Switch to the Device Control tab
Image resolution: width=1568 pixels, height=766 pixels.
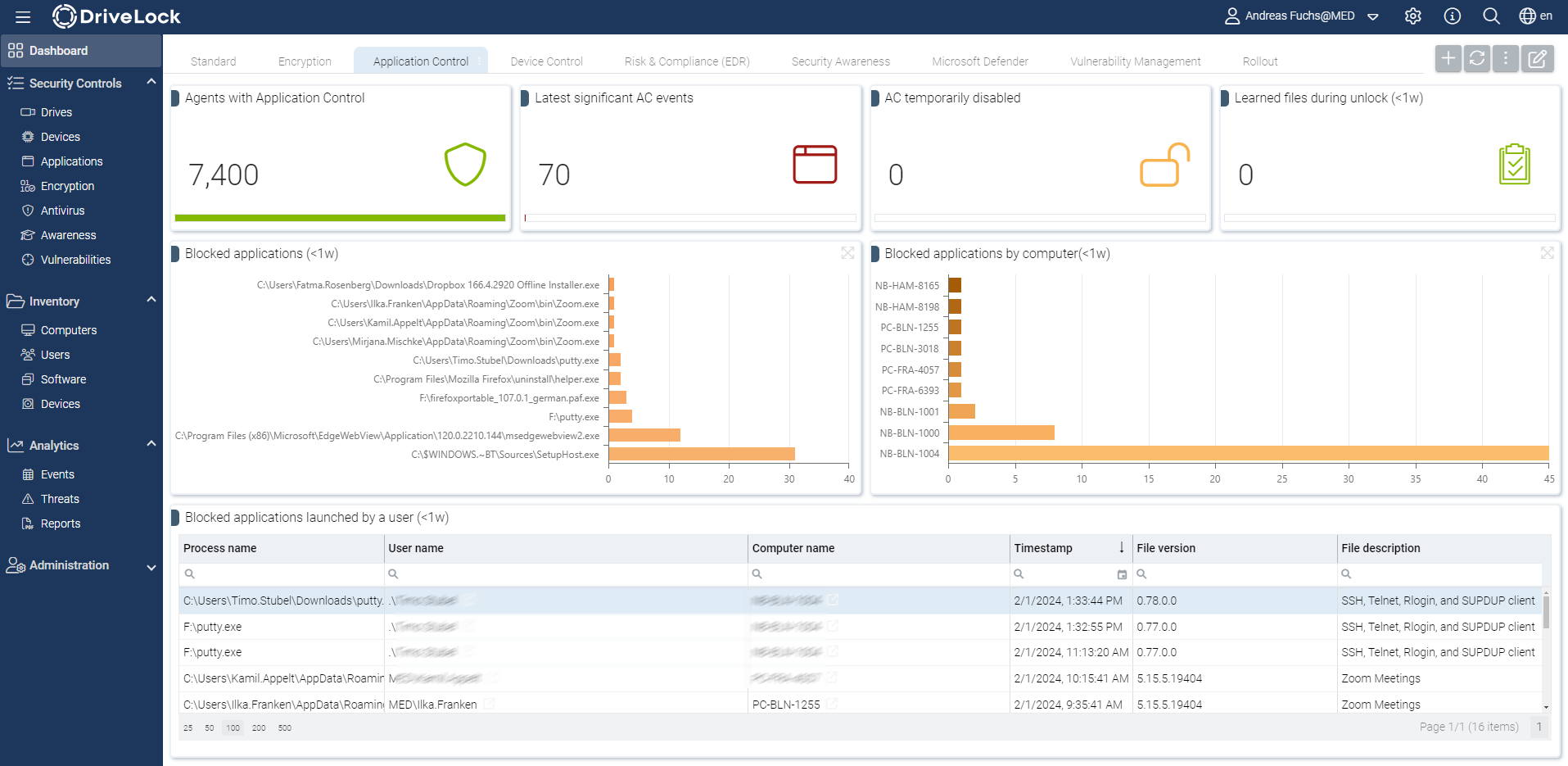[545, 61]
